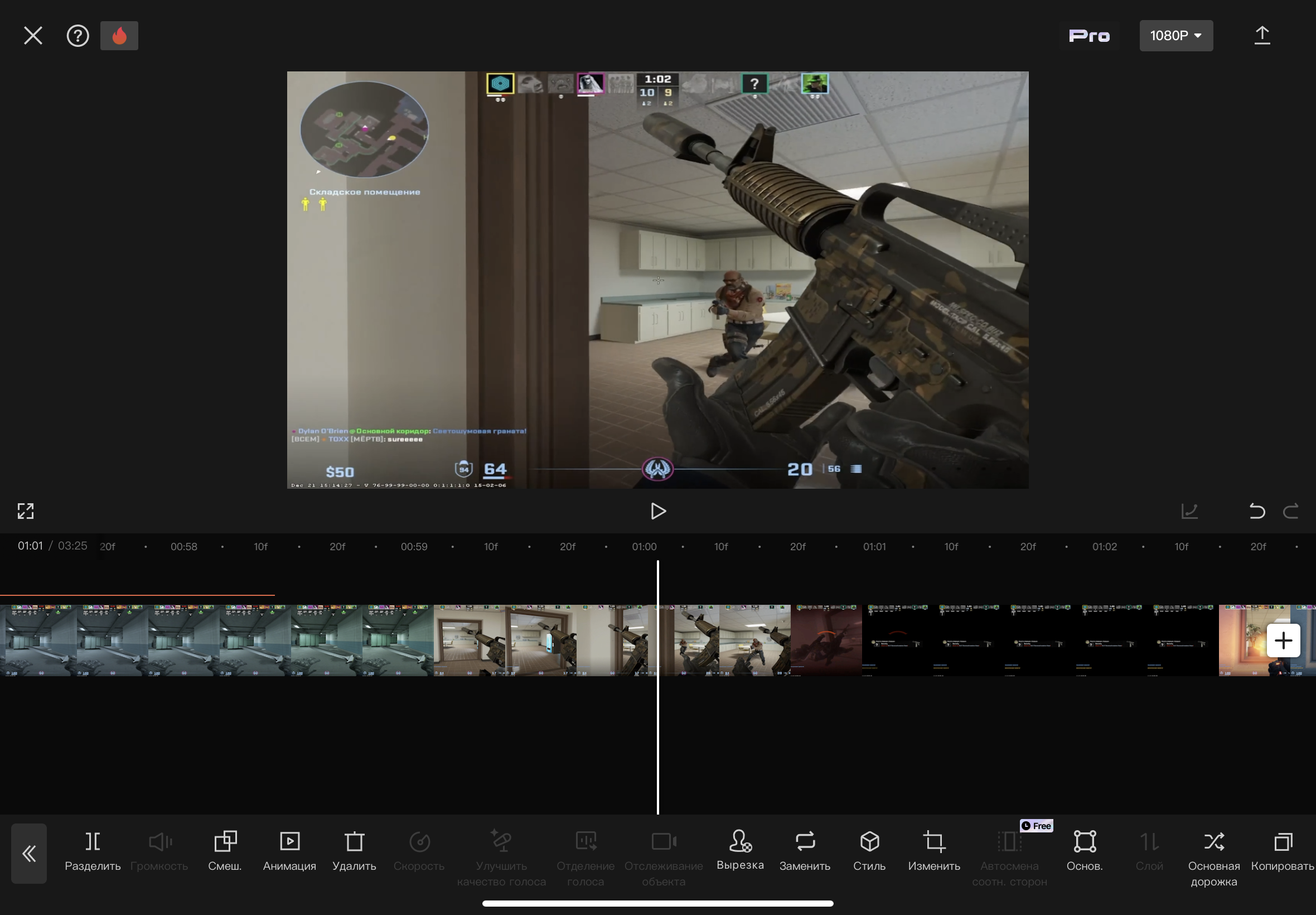The width and height of the screenshot is (1316, 915).
Task: Delete clip with Удалить trash icon
Action: (x=354, y=851)
